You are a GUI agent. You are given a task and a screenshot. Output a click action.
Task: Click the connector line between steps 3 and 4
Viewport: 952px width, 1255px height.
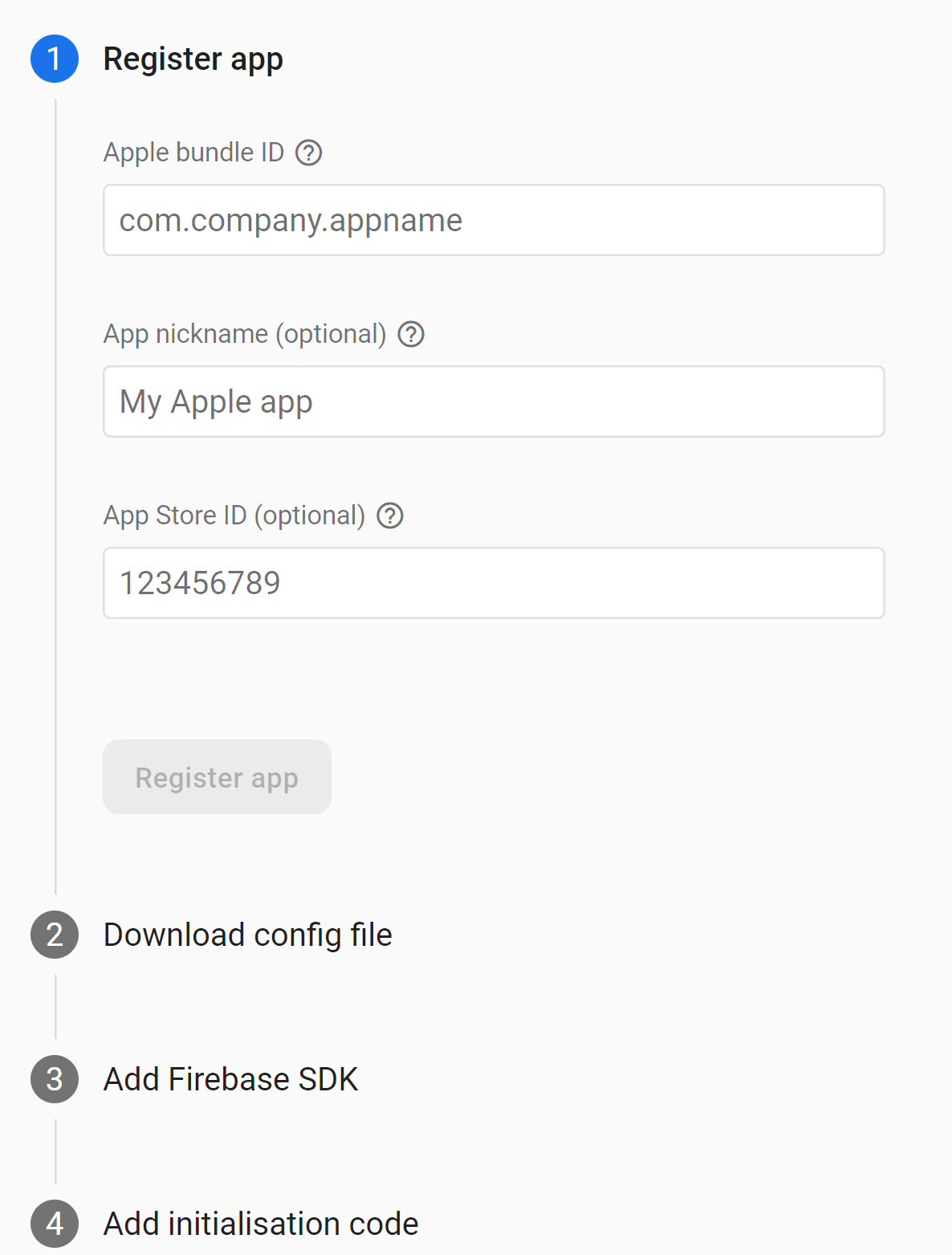(x=55, y=1151)
